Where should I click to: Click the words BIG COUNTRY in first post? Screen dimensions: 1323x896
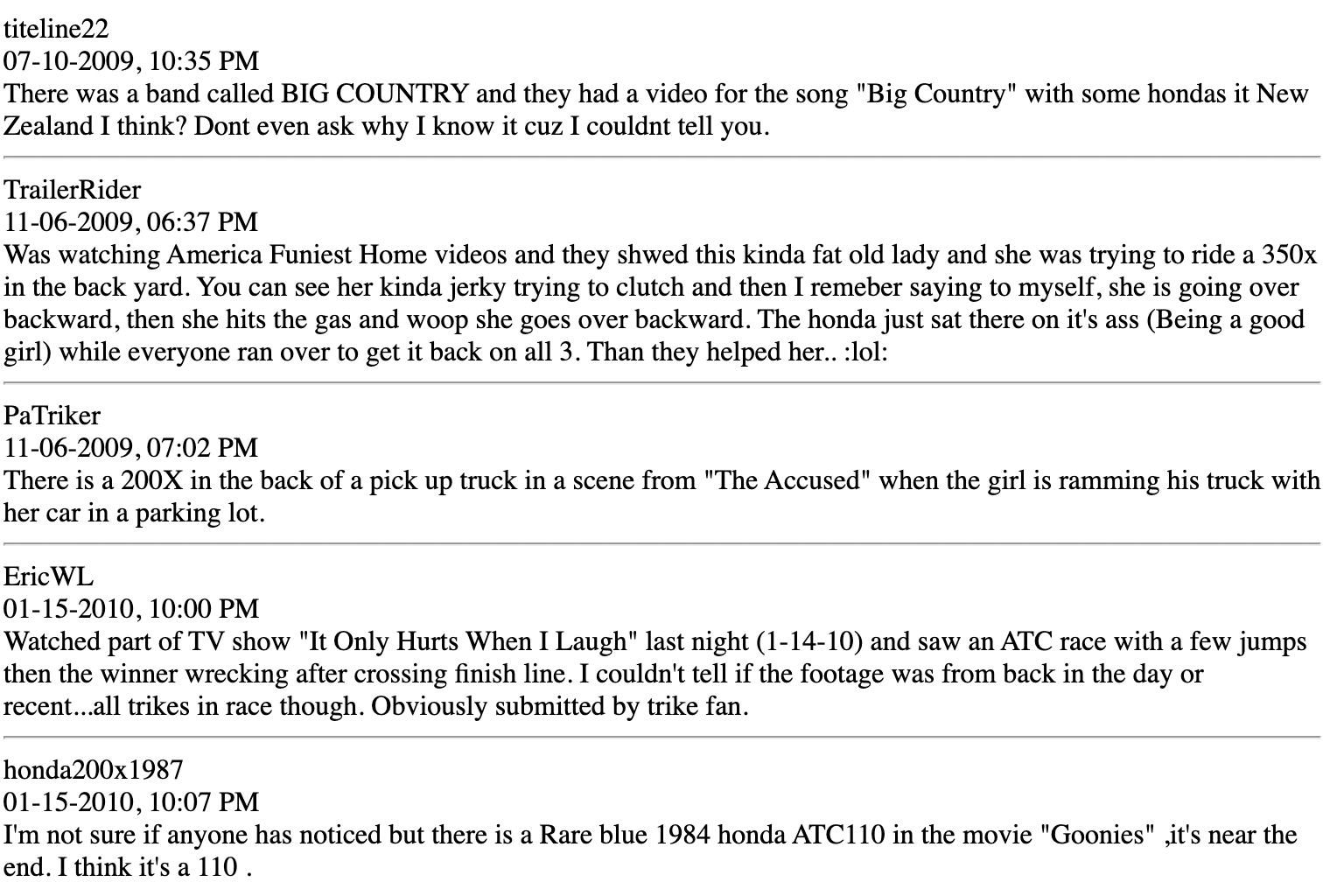tap(374, 94)
